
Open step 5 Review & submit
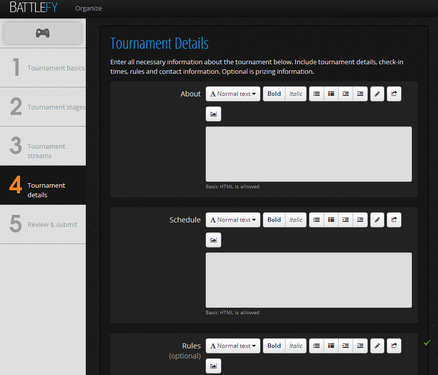click(43, 224)
